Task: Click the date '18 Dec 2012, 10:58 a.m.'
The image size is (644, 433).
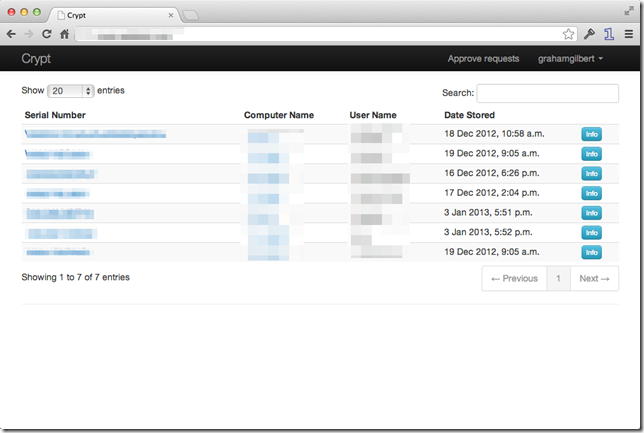Action: 494,134
